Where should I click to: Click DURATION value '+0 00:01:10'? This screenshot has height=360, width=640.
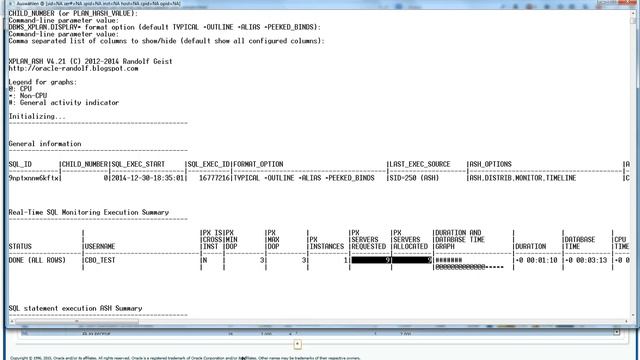(536, 260)
